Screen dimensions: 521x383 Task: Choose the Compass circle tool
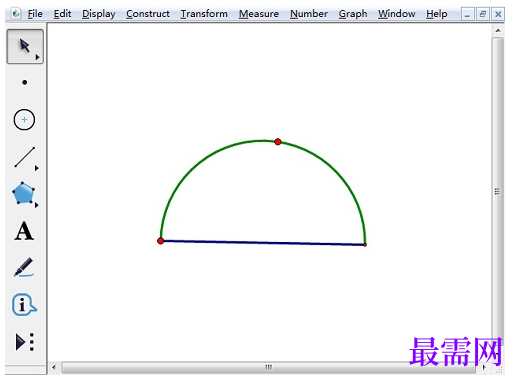24,120
